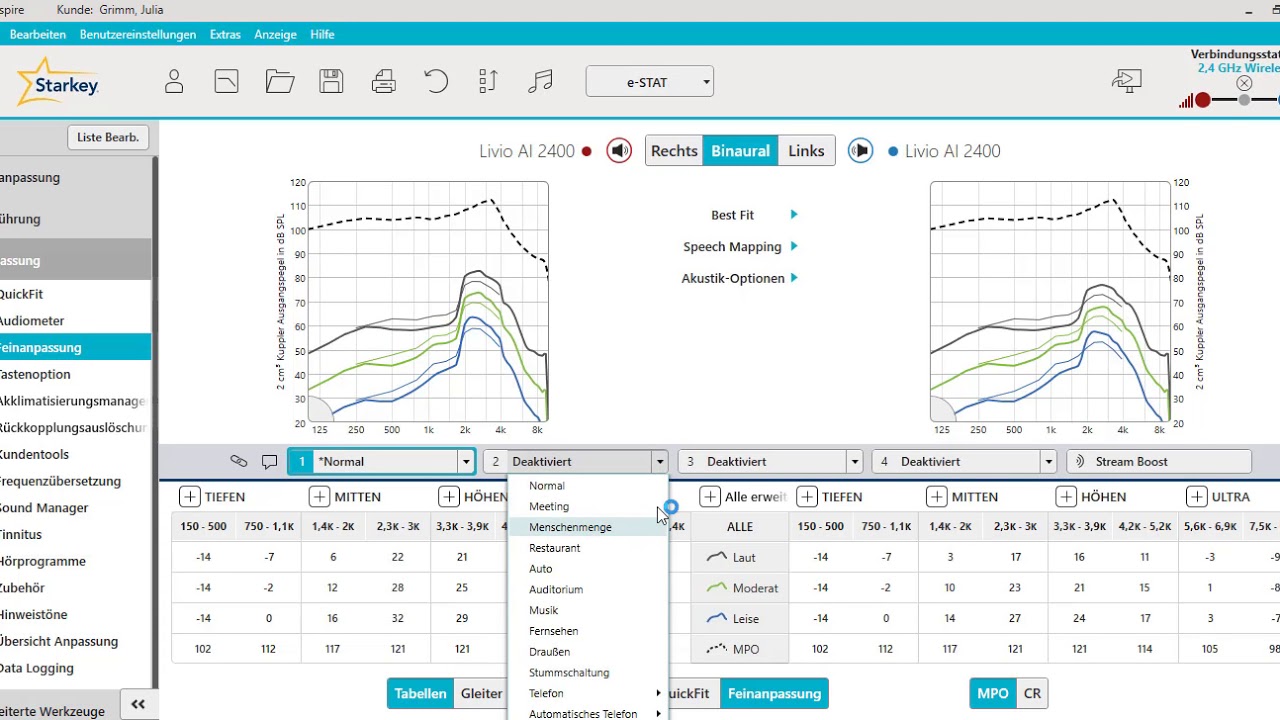Choose Menschenmenge from the program list
The height and width of the screenshot is (720, 1280).
[x=588, y=527]
